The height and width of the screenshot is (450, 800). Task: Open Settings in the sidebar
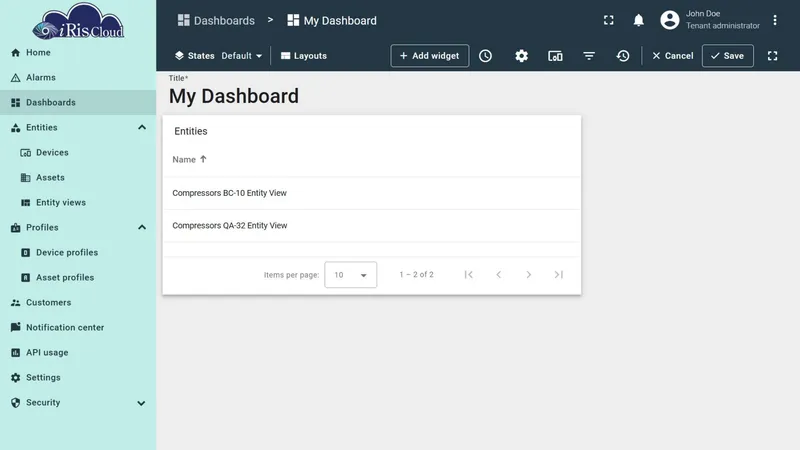(78, 378)
